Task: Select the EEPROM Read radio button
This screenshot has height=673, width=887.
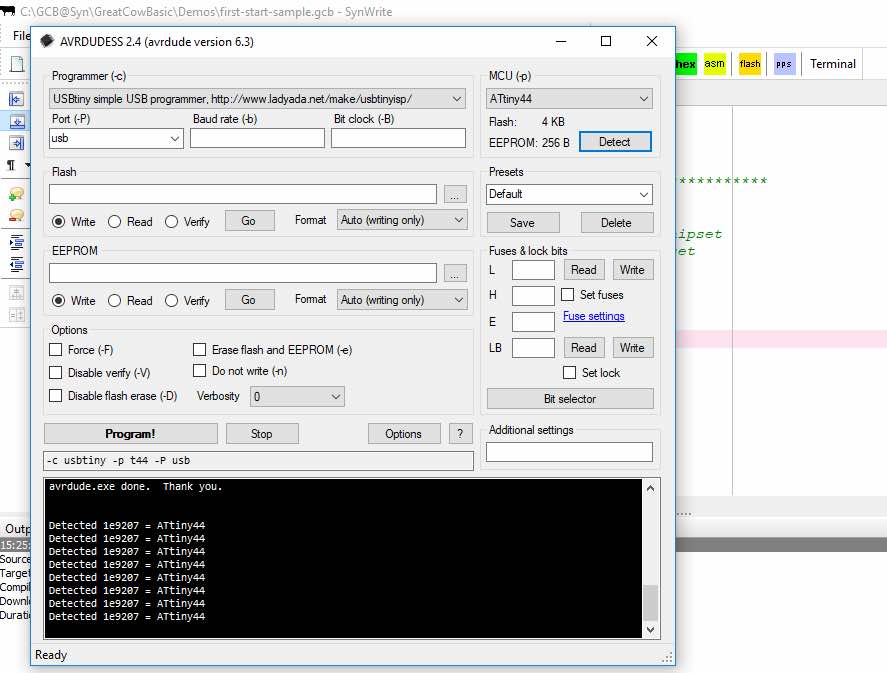Action: point(114,300)
